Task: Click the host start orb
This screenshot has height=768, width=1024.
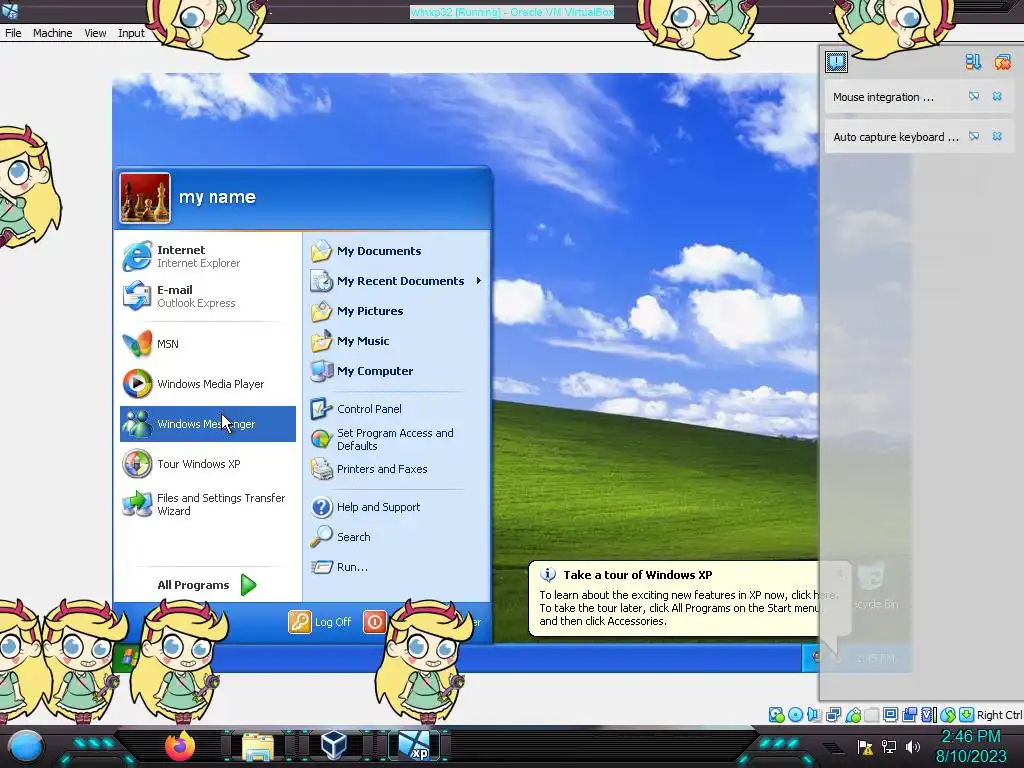Action: pos(26,746)
